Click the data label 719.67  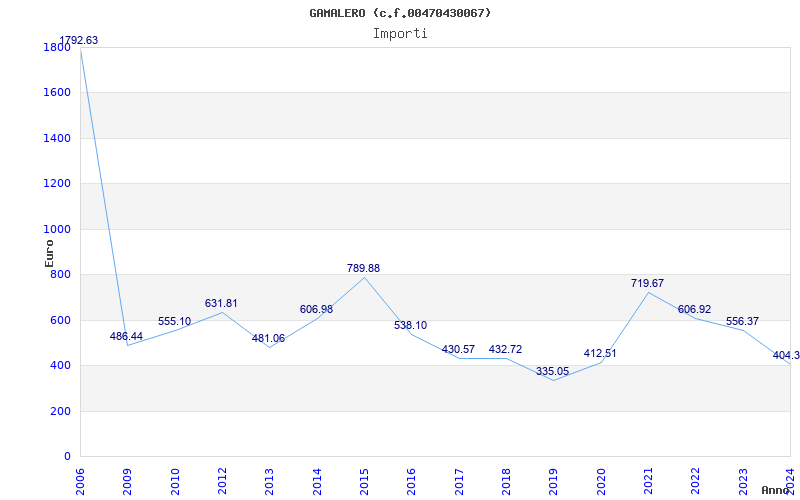(x=647, y=283)
